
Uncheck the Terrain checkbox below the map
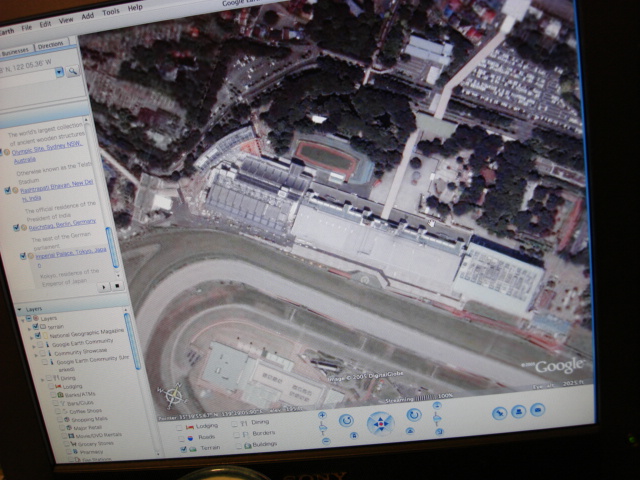tap(183, 449)
